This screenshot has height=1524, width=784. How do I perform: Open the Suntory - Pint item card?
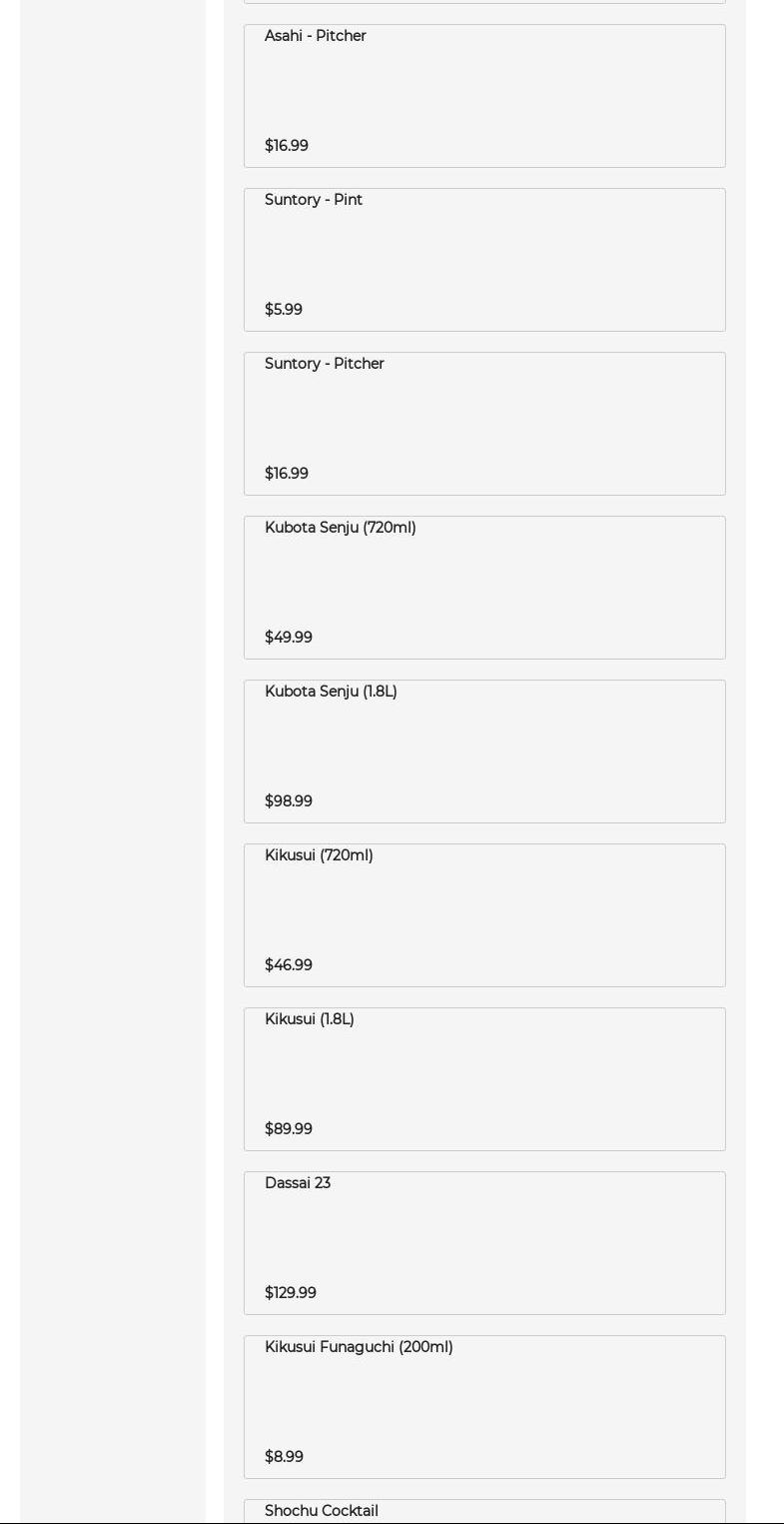[x=484, y=259]
